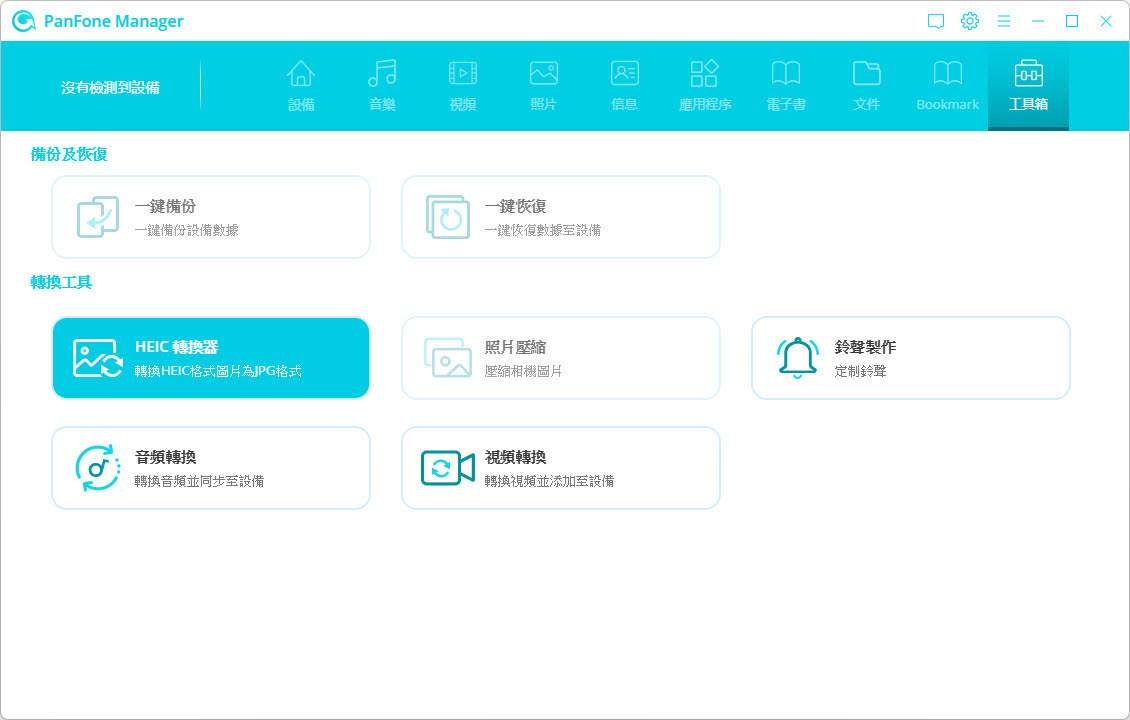Open settings gear in title bar
The width and height of the screenshot is (1130, 720).
click(970, 21)
